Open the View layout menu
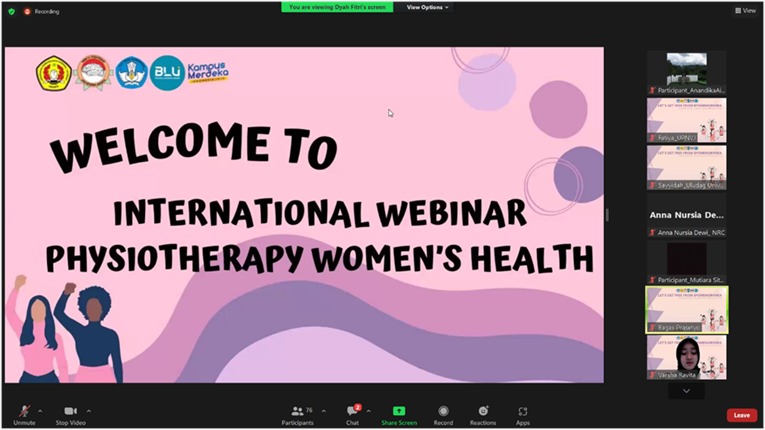This screenshot has width=765, height=430. 745,10
